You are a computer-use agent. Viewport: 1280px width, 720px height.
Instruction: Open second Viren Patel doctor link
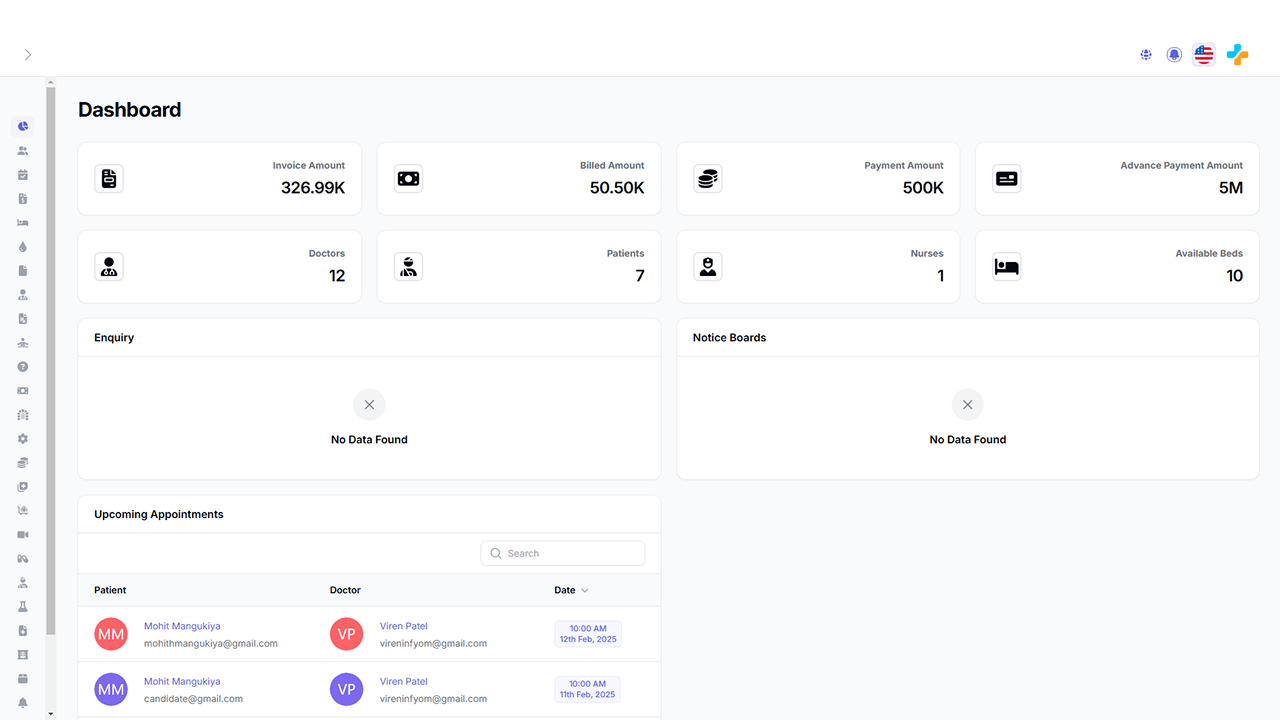pyautogui.click(x=403, y=681)
